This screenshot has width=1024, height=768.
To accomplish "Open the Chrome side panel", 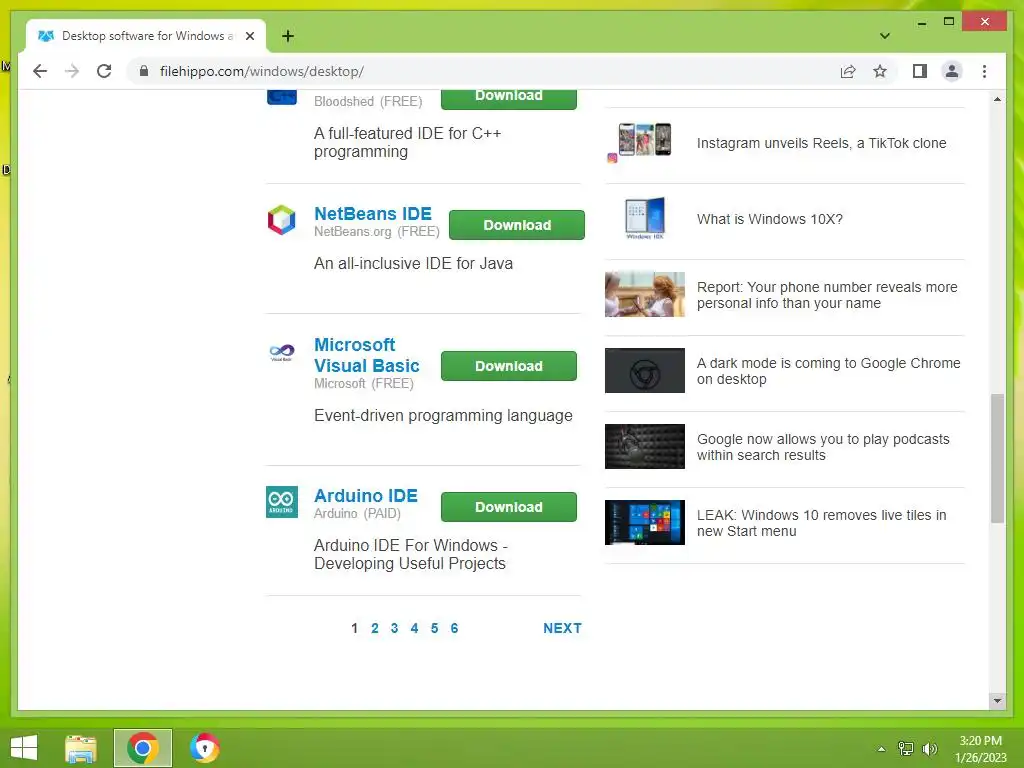I will click(x=920, y=71).
